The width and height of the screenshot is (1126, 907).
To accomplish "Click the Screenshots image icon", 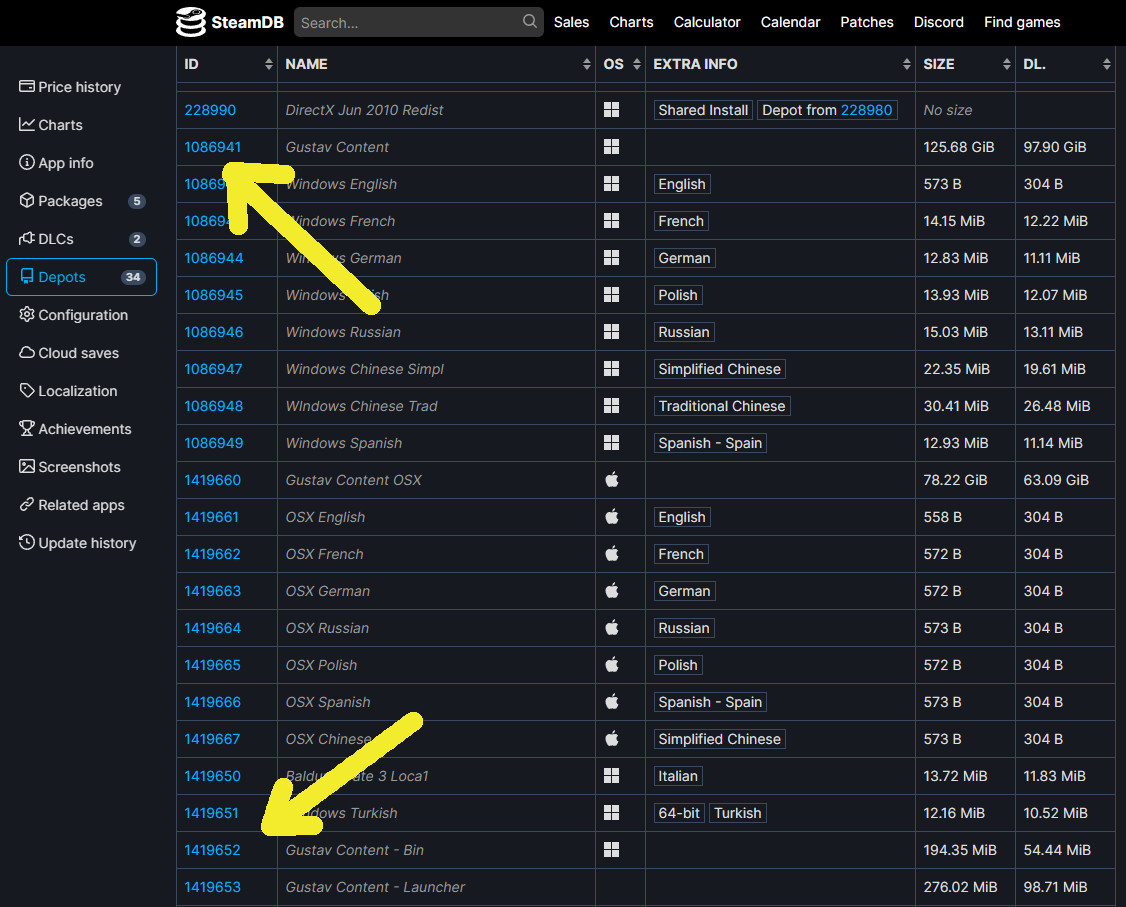I will click(27, 468).
